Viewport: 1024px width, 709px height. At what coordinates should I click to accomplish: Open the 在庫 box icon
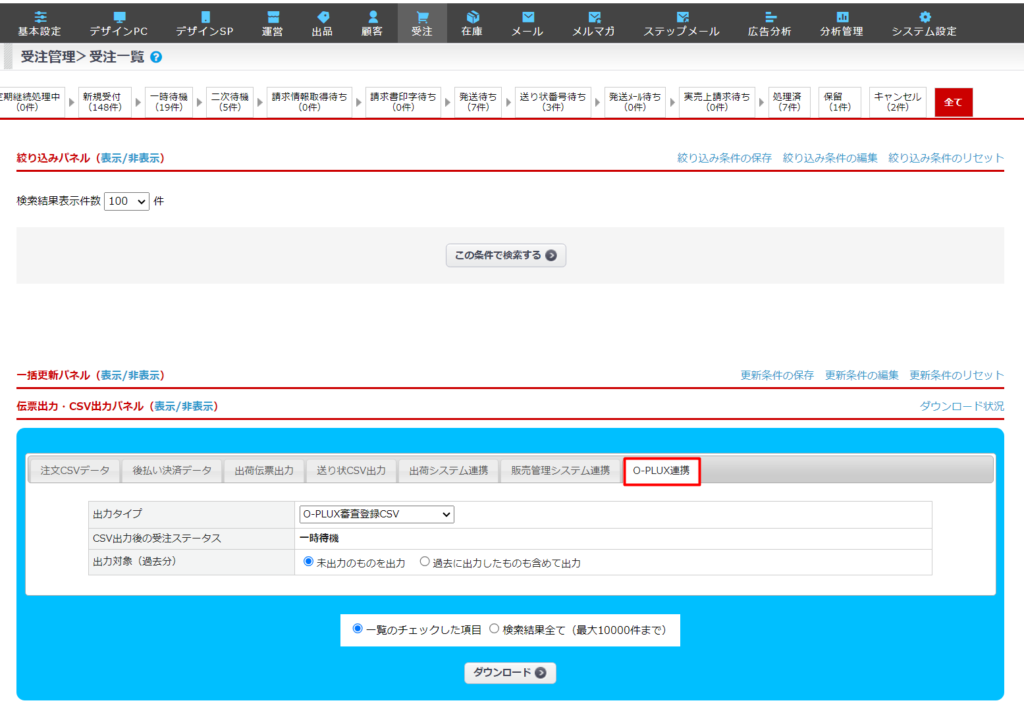pyautogui.click(x=472, y=17)
